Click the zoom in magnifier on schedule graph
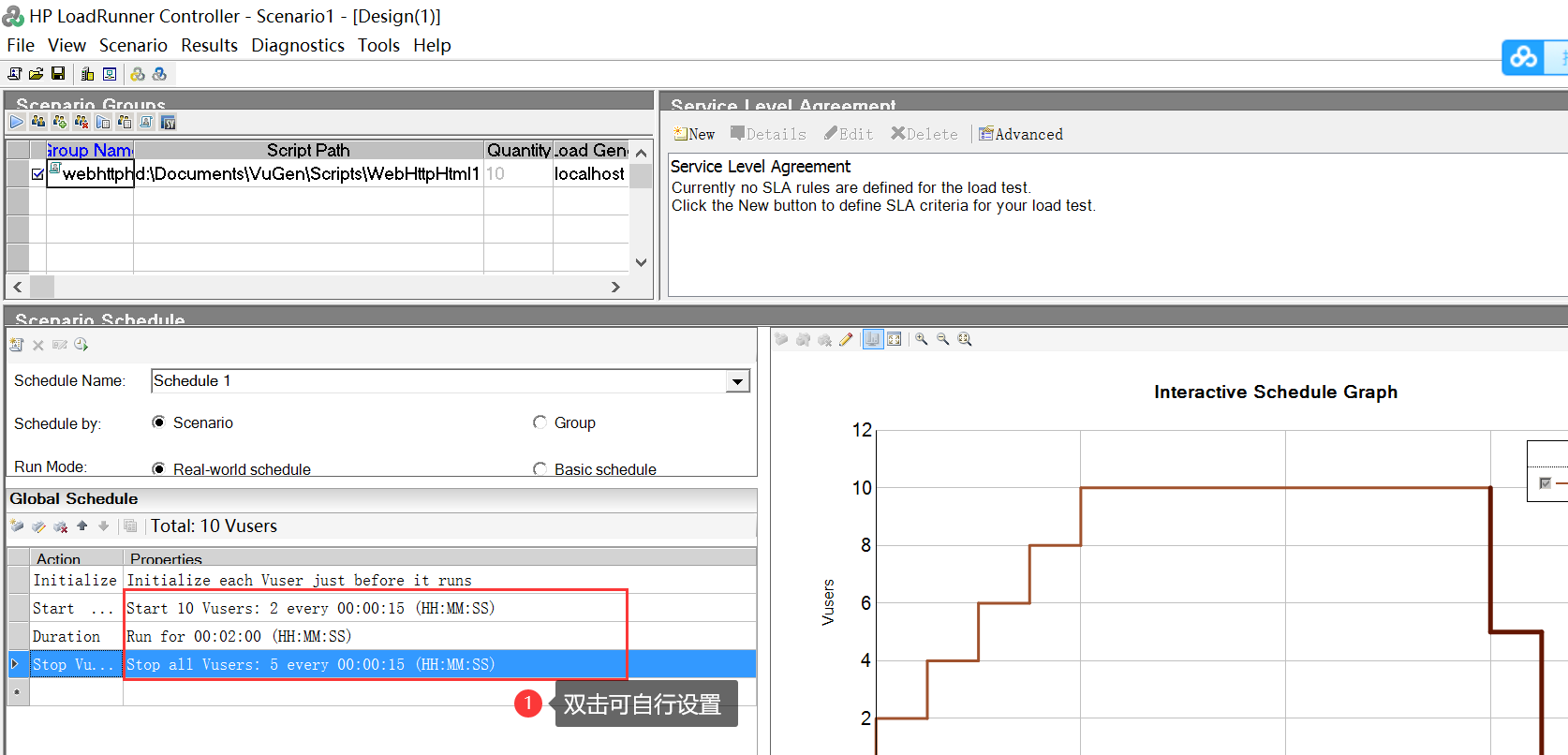The height and width of the screenshot is (755, 1568). 922,339
